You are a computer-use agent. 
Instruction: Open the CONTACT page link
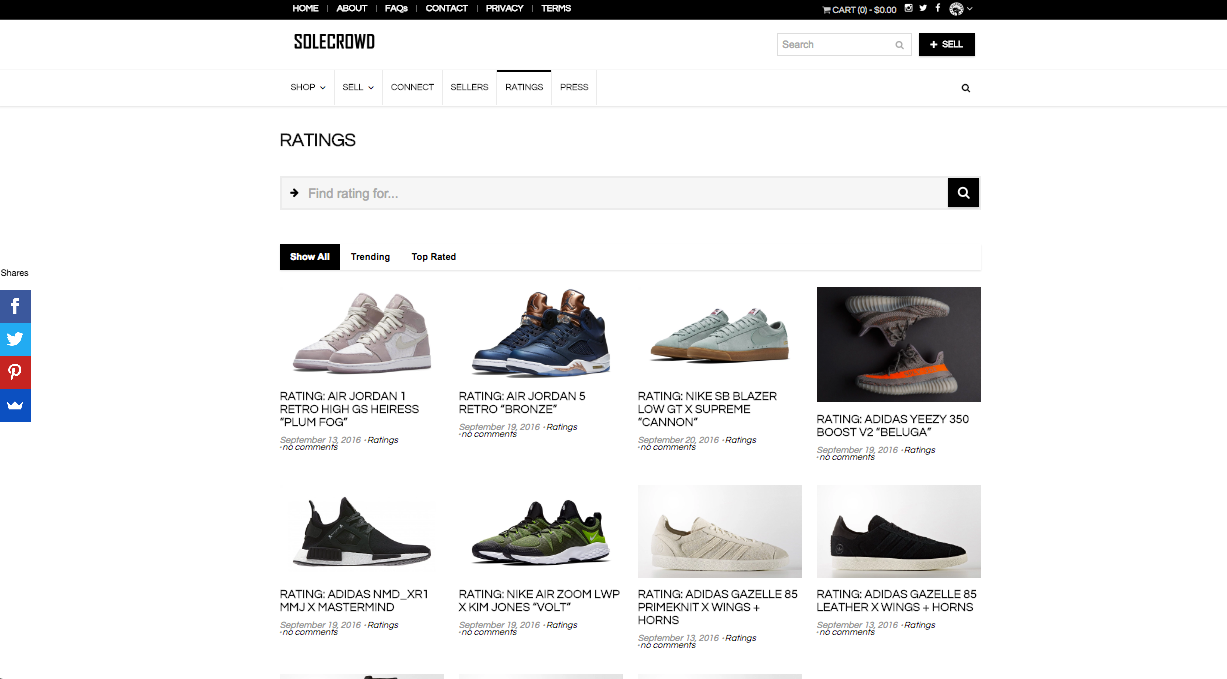tap(446, 8)
